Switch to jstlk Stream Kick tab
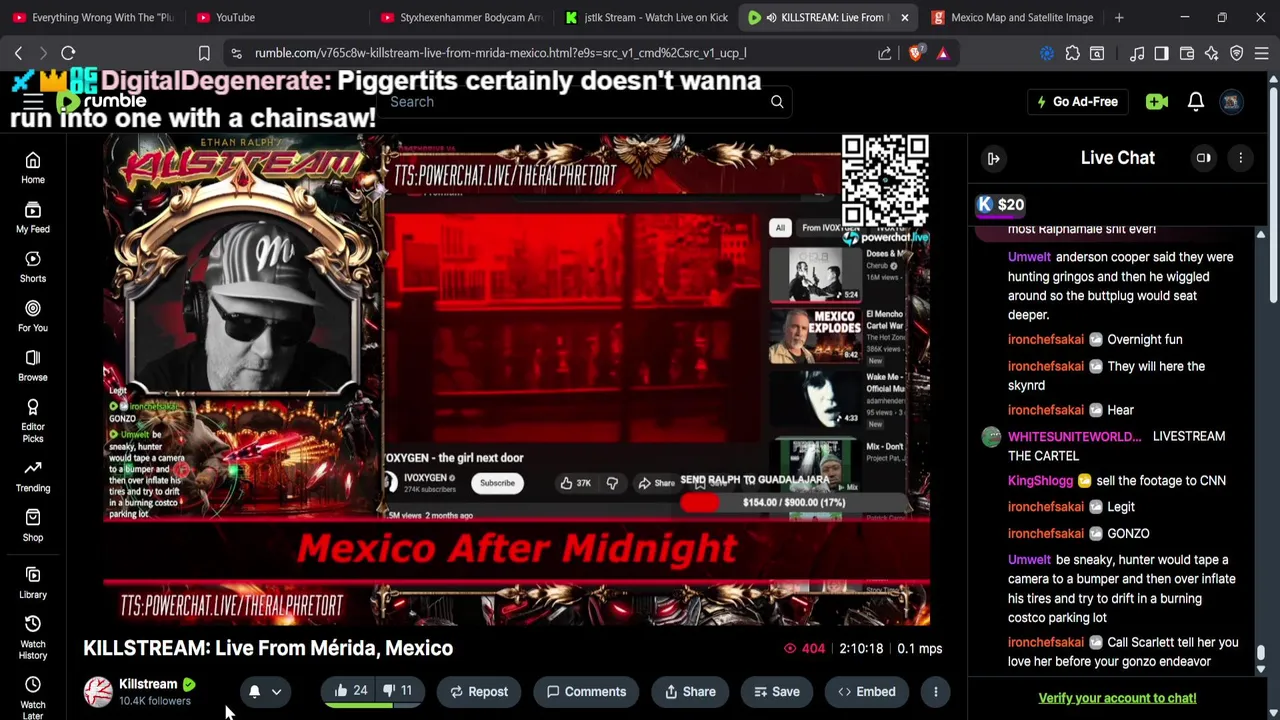Viewport: 1280px width, 720px height. tap(645, 17)
